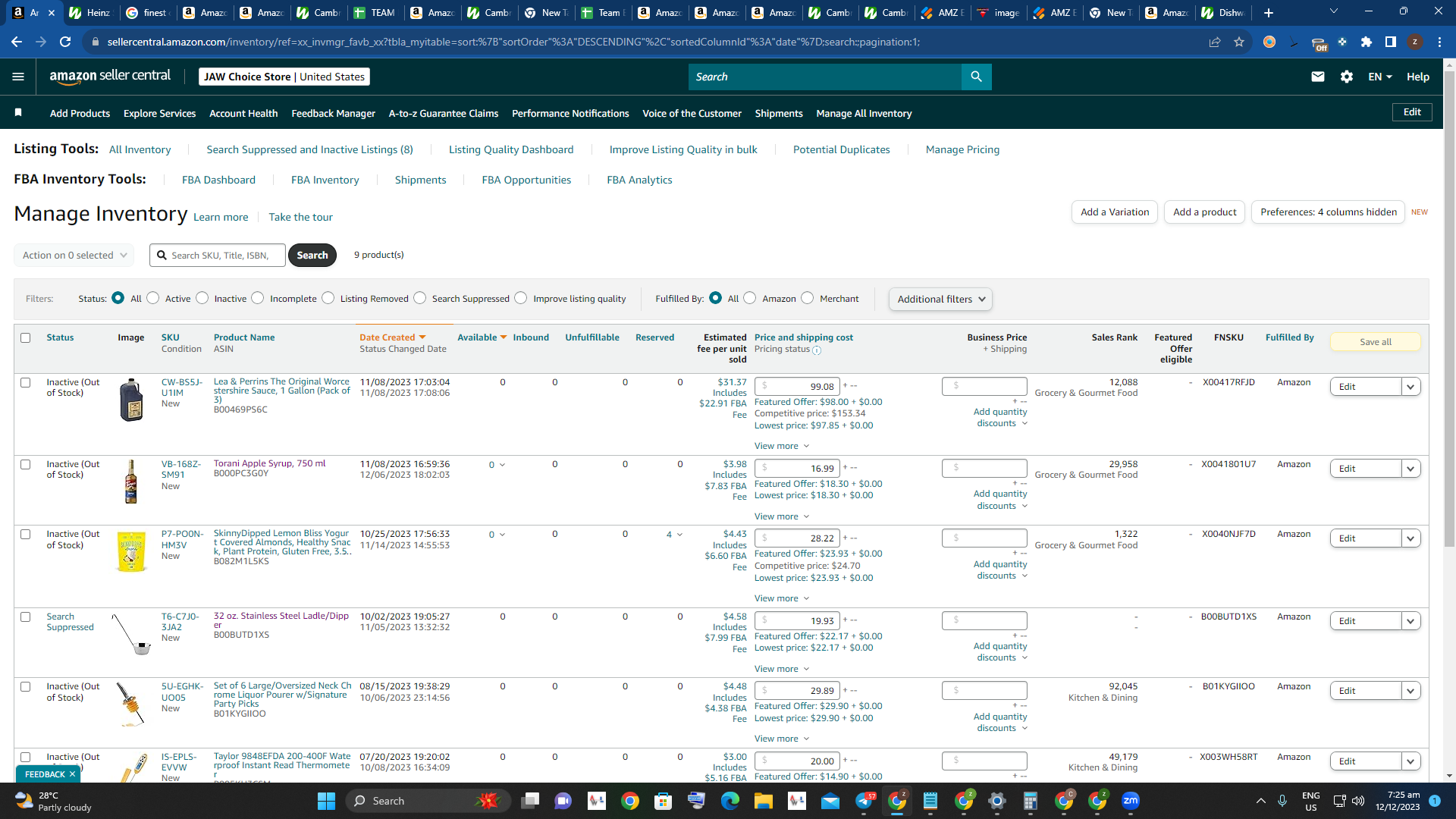Viewport: 1456px width, 819px height.
Task: Open Microsoft Store from taskbar
Action: (663, 801)
